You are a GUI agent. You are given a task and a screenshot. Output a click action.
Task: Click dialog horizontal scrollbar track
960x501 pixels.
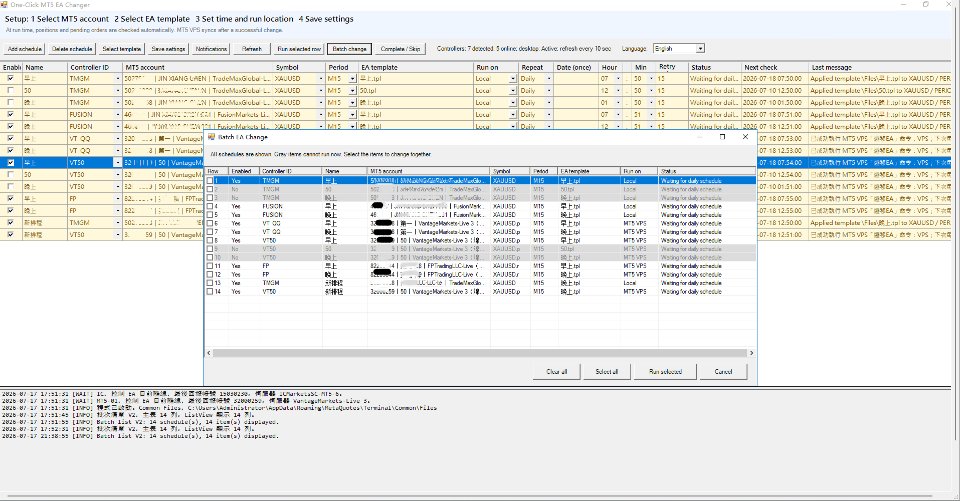coord(480,353)
